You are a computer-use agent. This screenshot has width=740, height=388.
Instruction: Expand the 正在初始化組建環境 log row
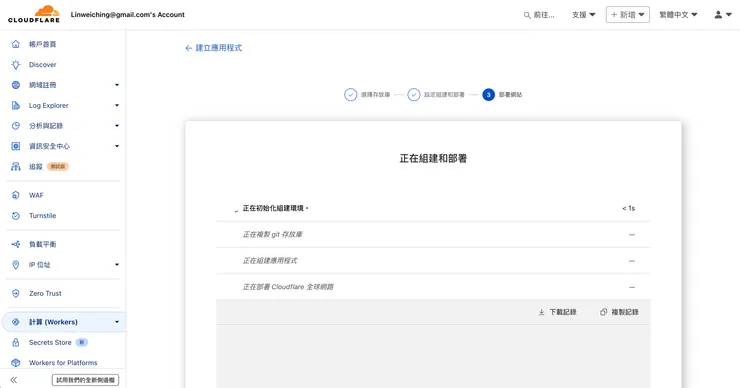[433, 208]
